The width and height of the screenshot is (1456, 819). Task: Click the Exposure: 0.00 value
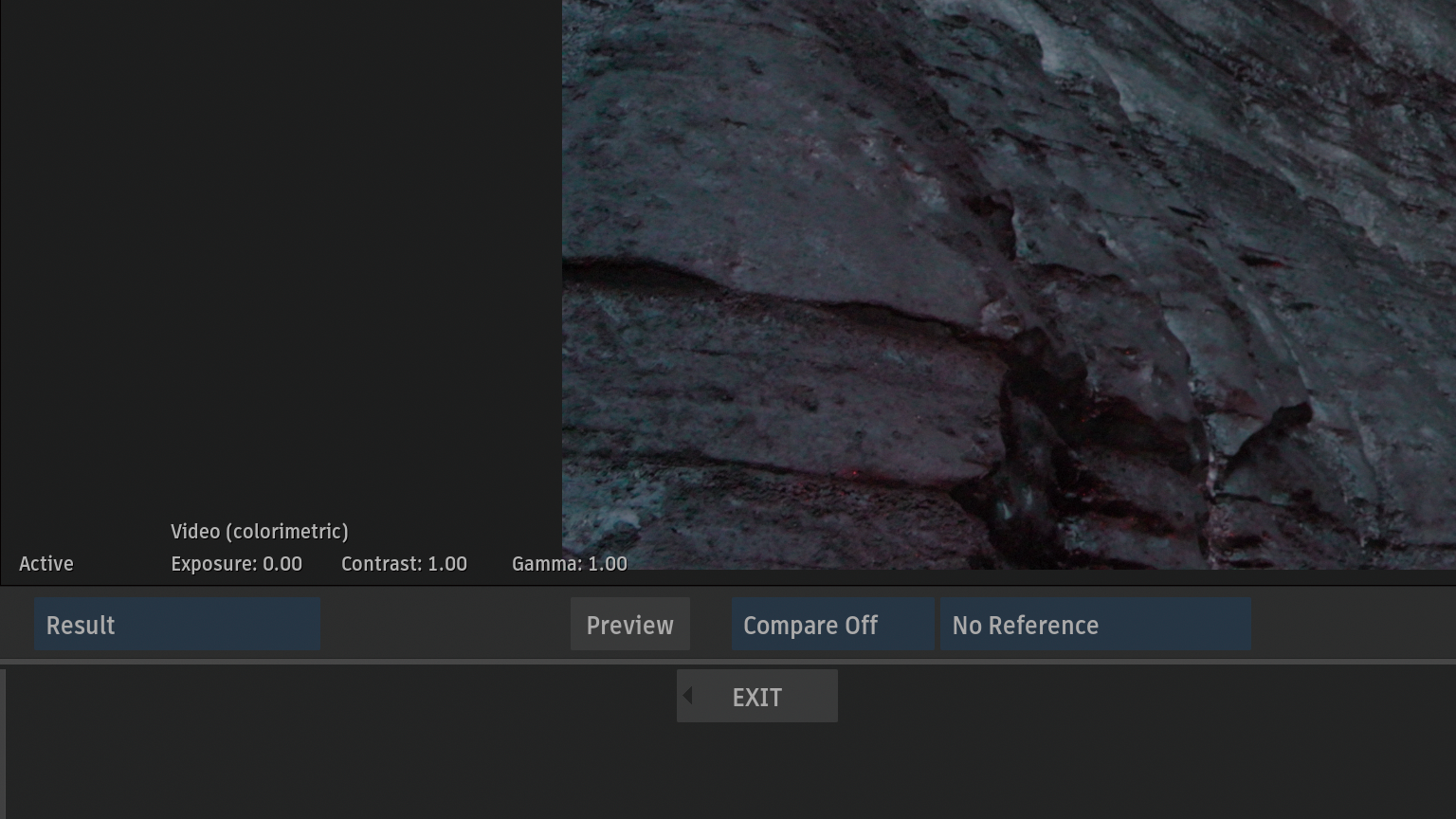tap(237, 564)
